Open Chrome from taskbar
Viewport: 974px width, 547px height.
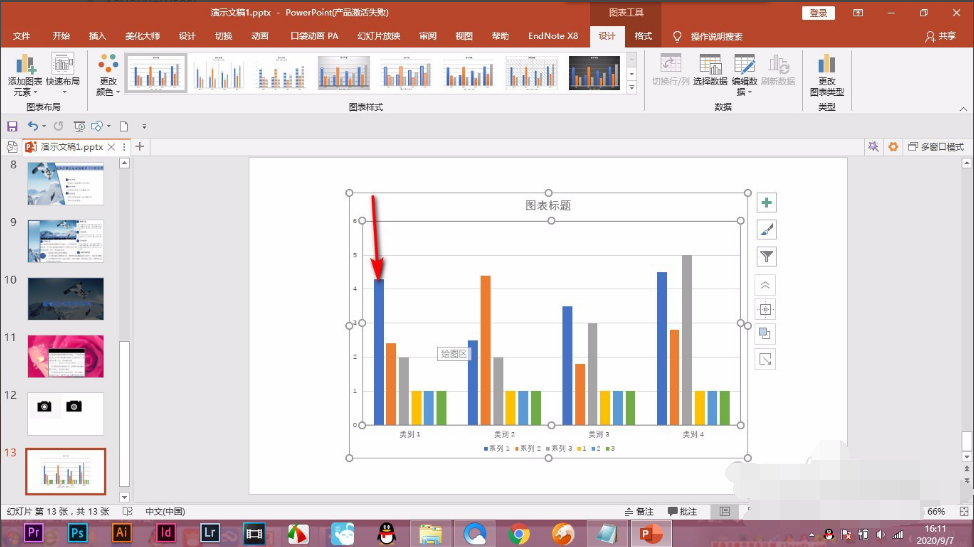[x=519, y=533]
